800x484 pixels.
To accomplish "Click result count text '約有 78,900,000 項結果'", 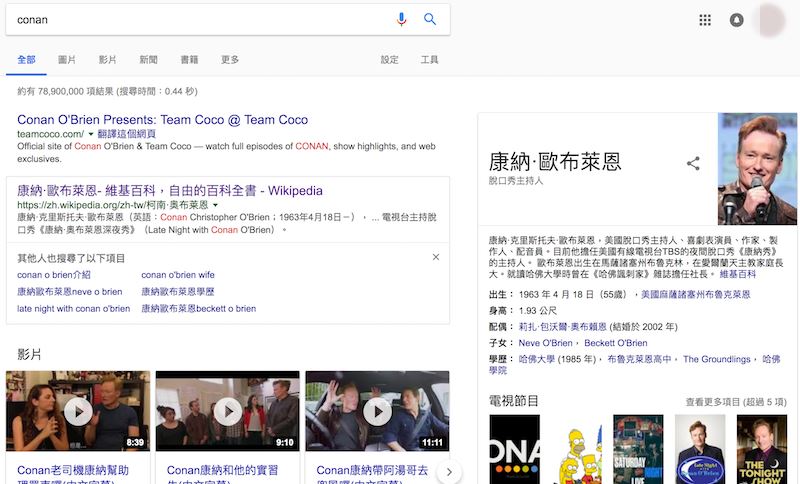I will click(x=66, y=91).
